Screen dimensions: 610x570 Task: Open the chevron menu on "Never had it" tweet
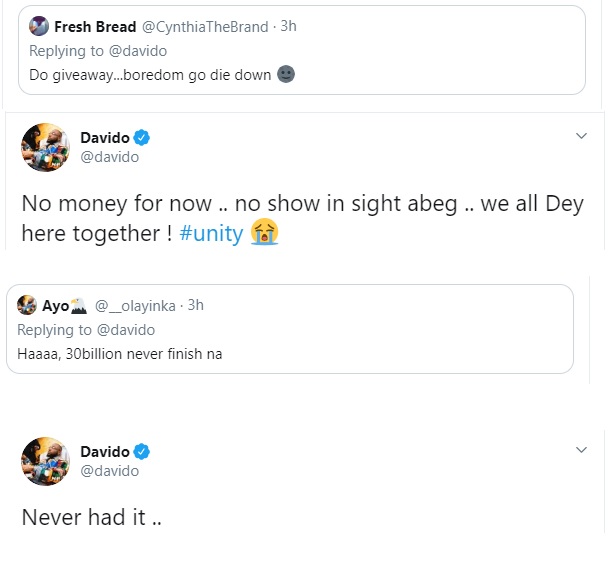(583, 448)
